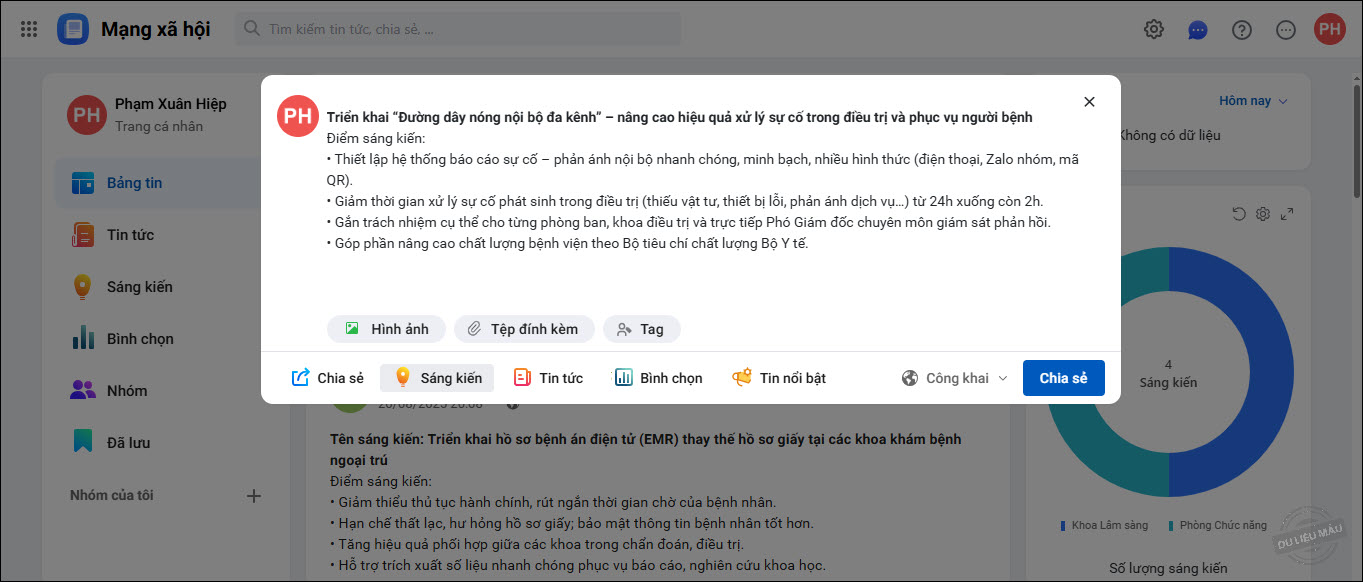Close the post composer dialog

tap(1089, 102)
